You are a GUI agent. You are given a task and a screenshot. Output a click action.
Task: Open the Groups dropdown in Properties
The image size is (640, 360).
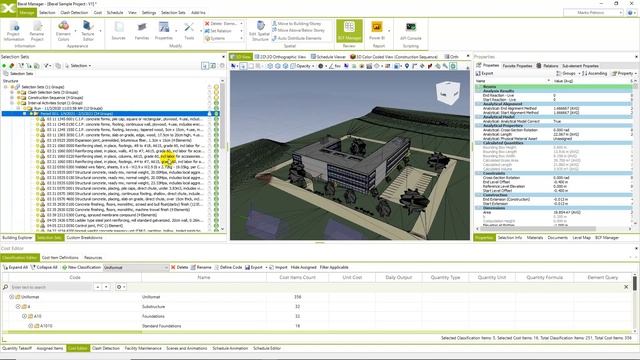(x=568, y=73)
